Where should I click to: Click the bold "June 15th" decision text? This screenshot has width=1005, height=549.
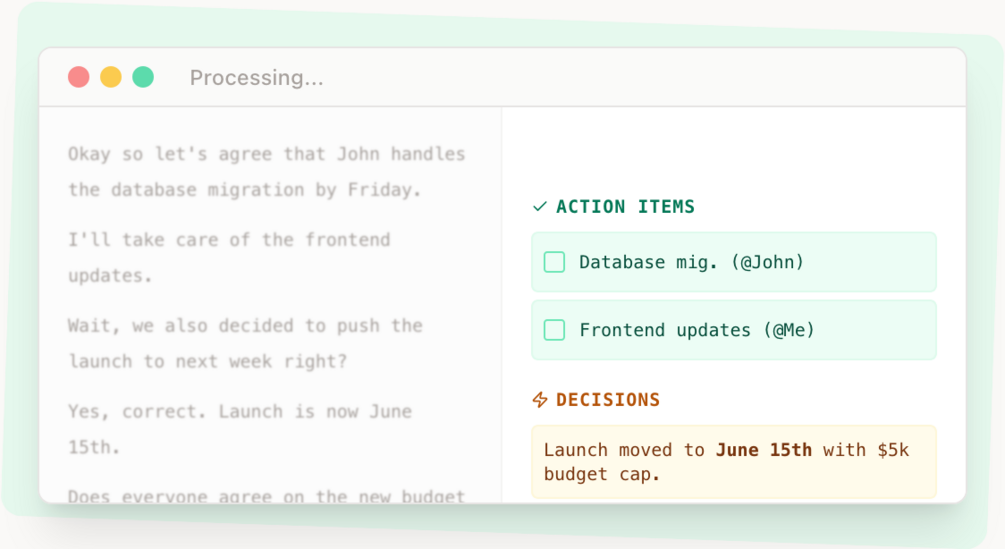click(x=763, y=450)
